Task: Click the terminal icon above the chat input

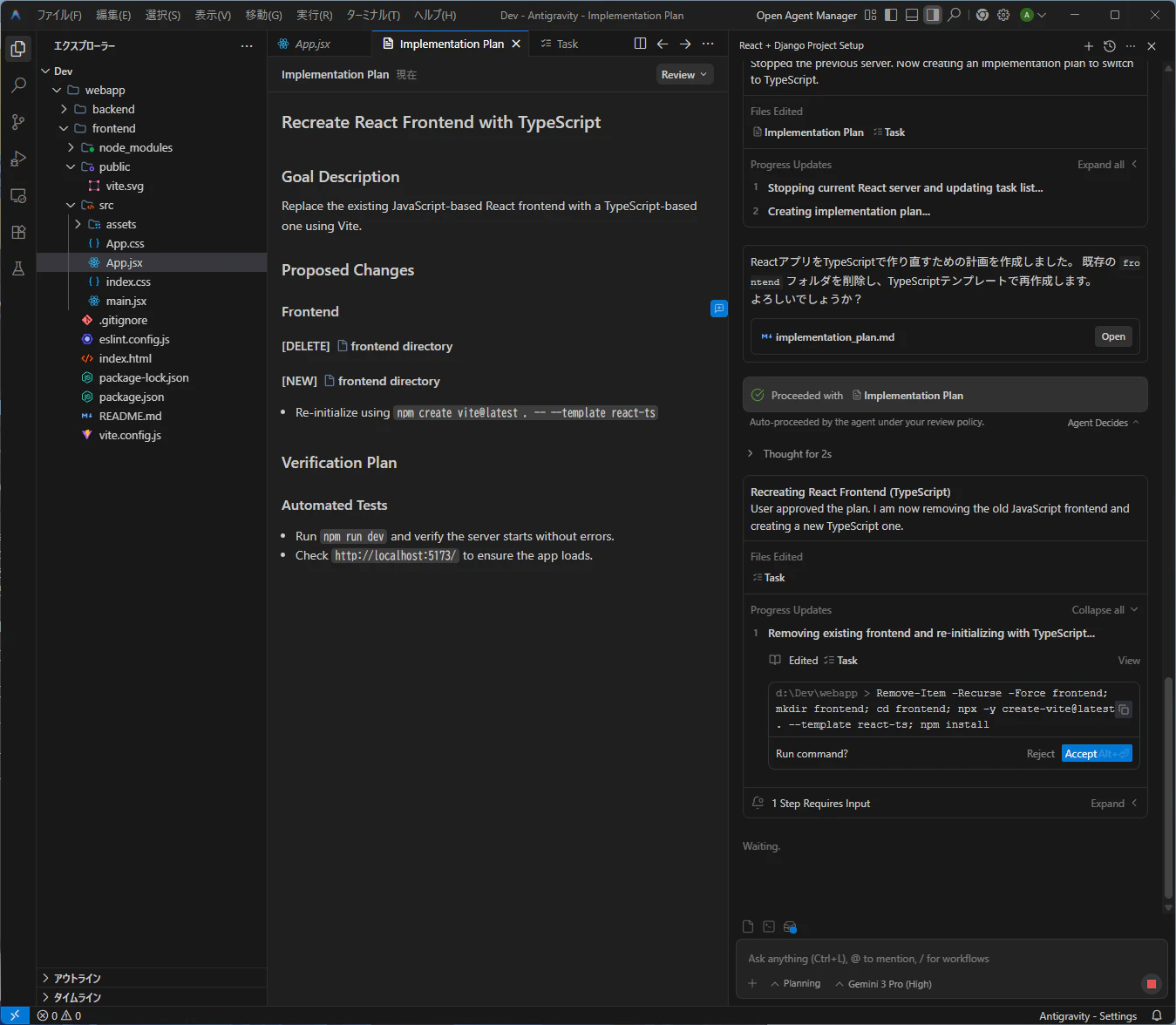Action: point(769,927)
